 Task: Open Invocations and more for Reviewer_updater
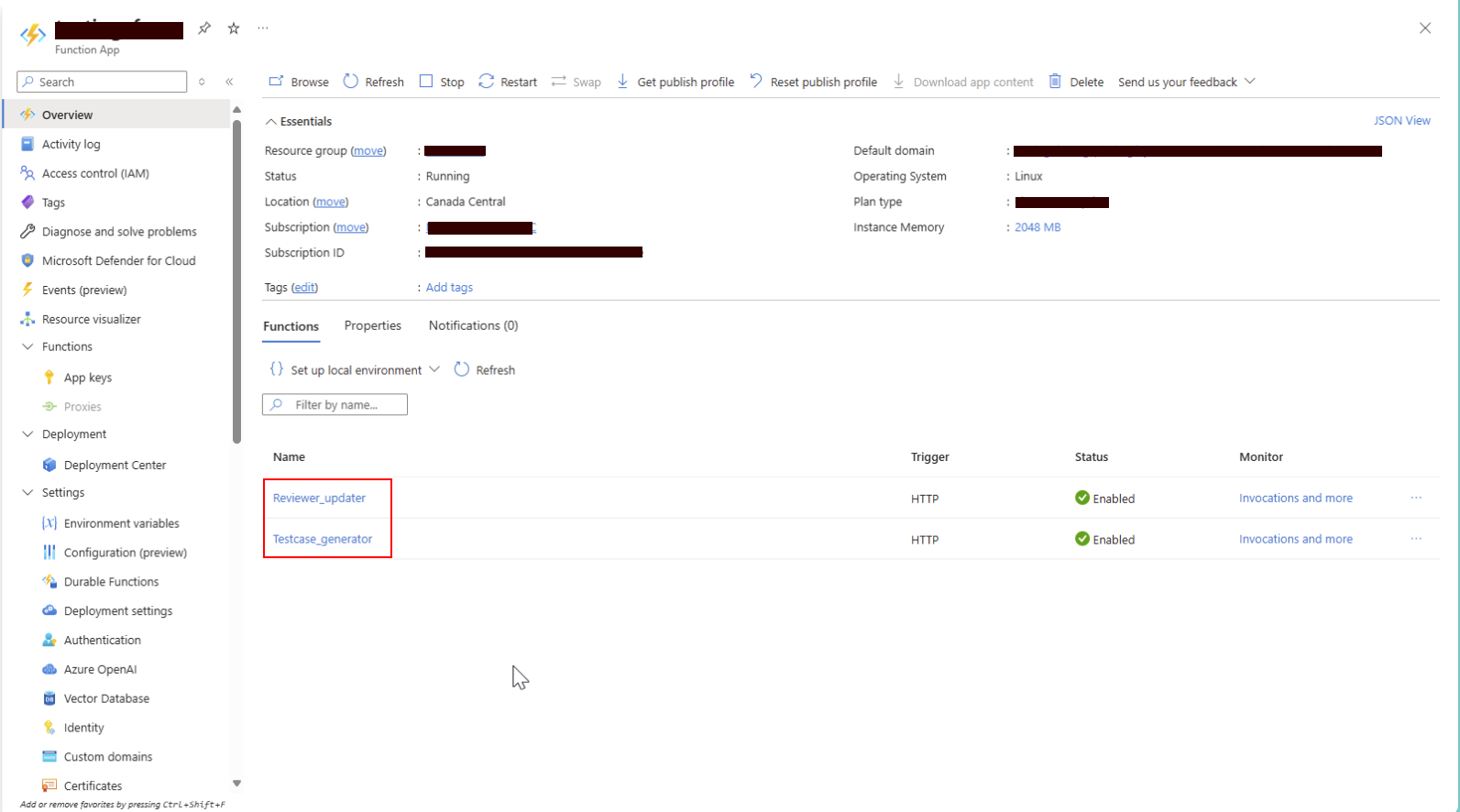1296,498
